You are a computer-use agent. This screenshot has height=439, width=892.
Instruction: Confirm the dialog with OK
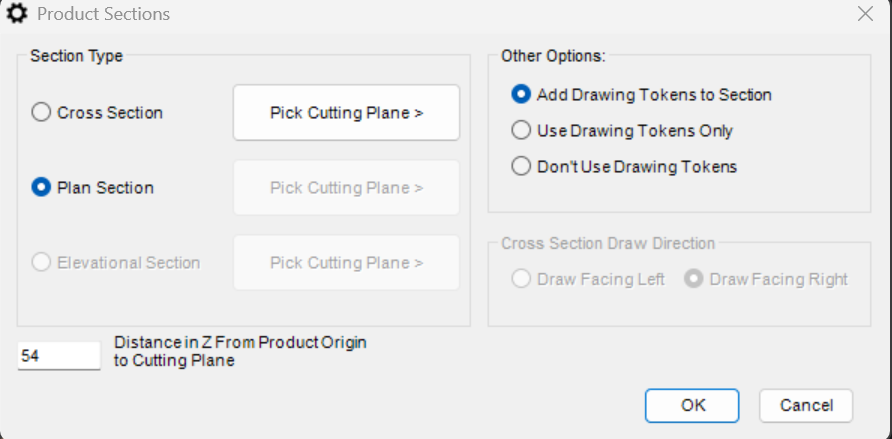coord(693,405)
